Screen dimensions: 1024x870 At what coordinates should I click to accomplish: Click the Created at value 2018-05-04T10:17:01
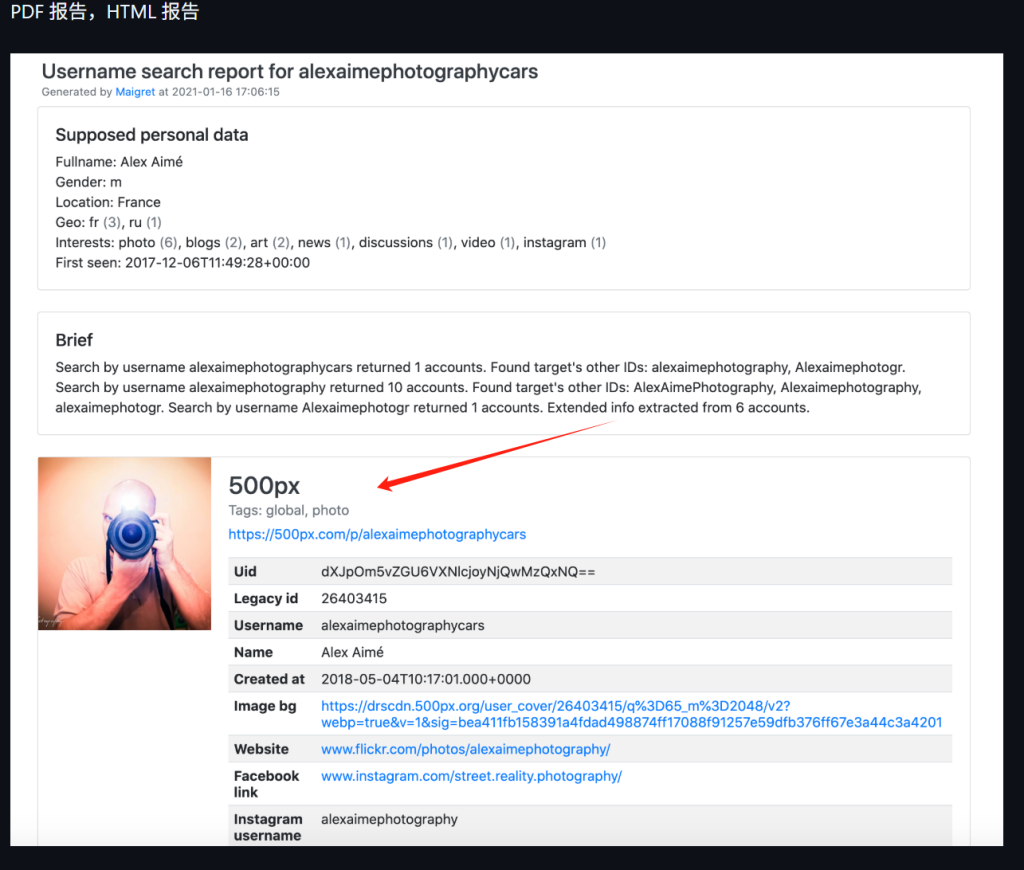(426, 679)
